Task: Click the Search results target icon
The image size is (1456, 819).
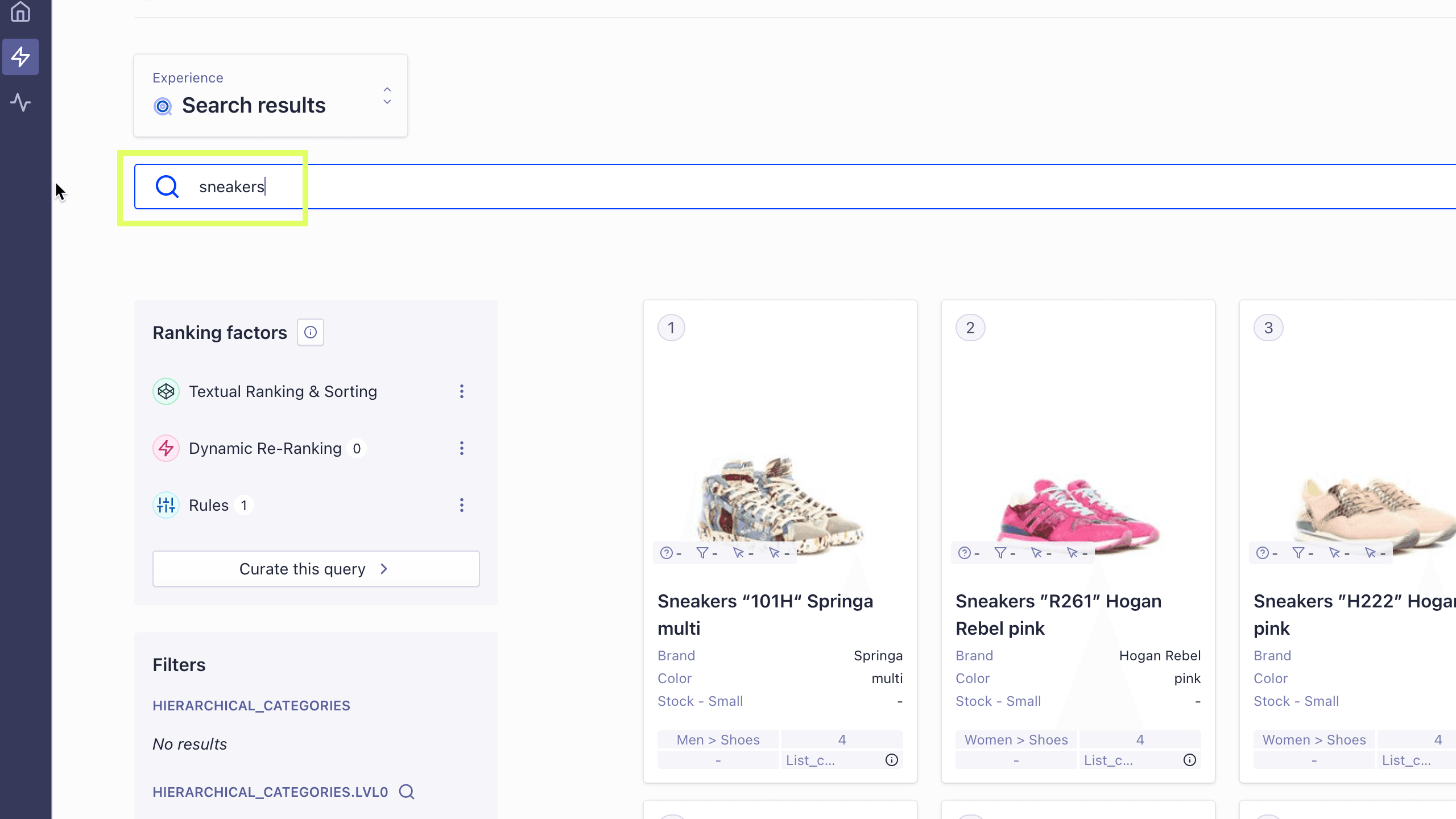Action: point(163,106)
